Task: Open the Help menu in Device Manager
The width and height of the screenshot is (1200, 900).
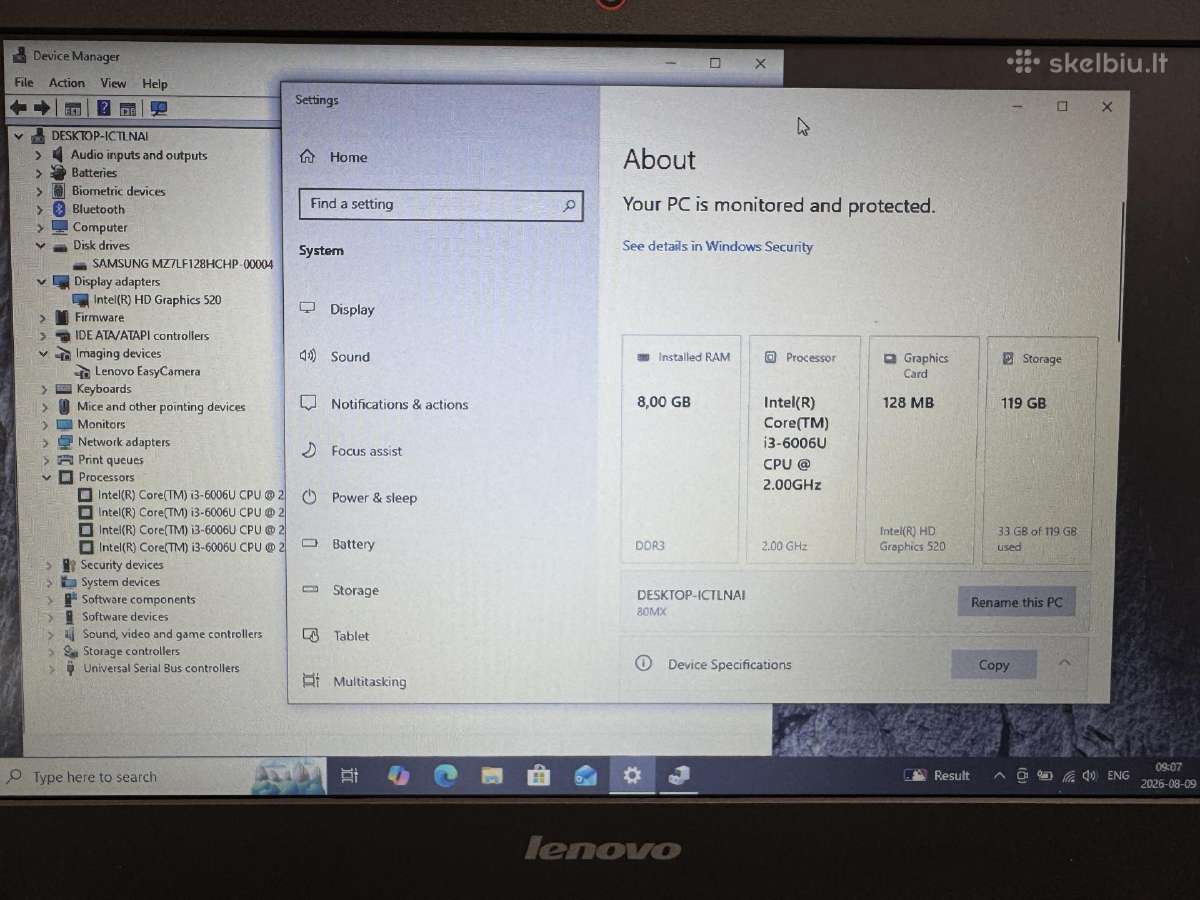Action: pyautogui.click(x=155, y=84)
